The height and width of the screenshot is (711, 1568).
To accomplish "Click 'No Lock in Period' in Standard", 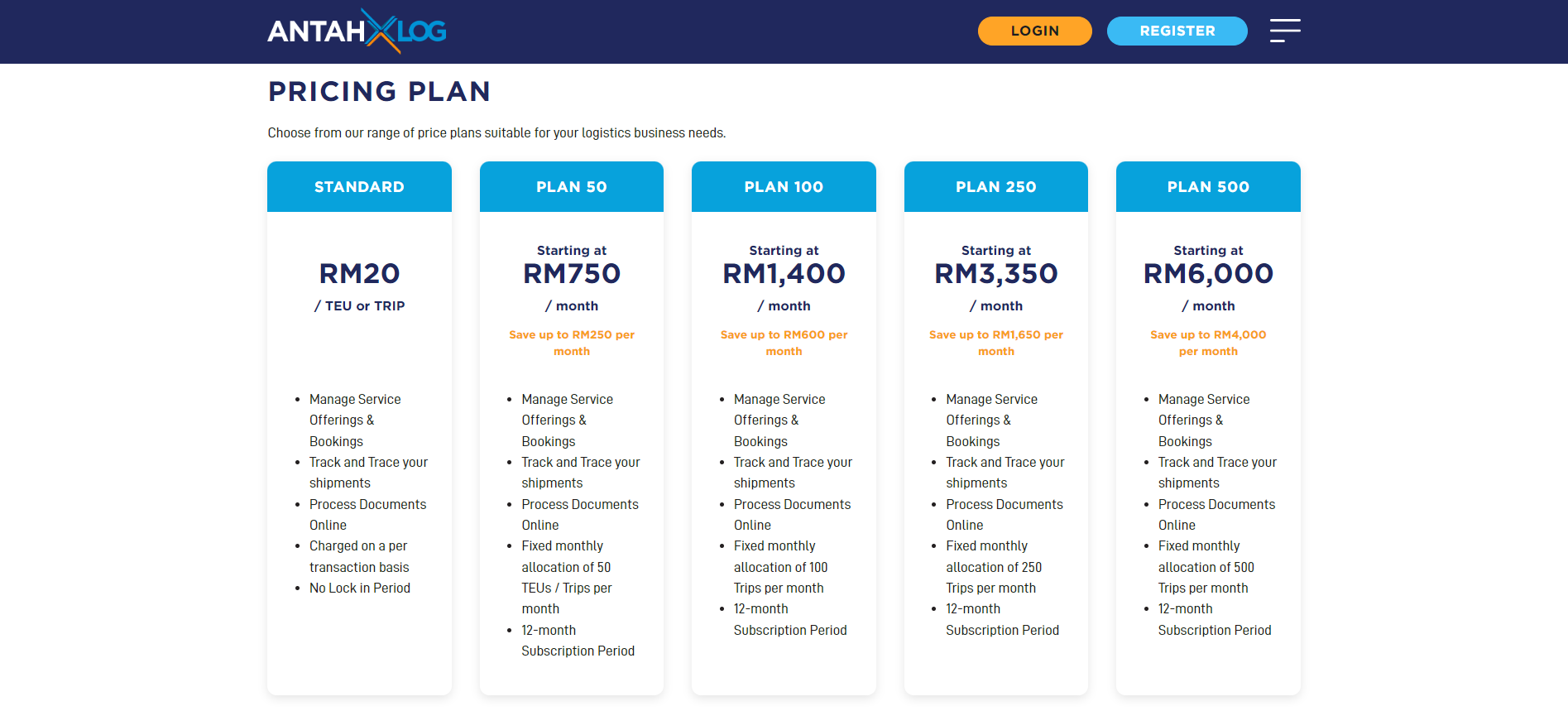I will point(360,588).
